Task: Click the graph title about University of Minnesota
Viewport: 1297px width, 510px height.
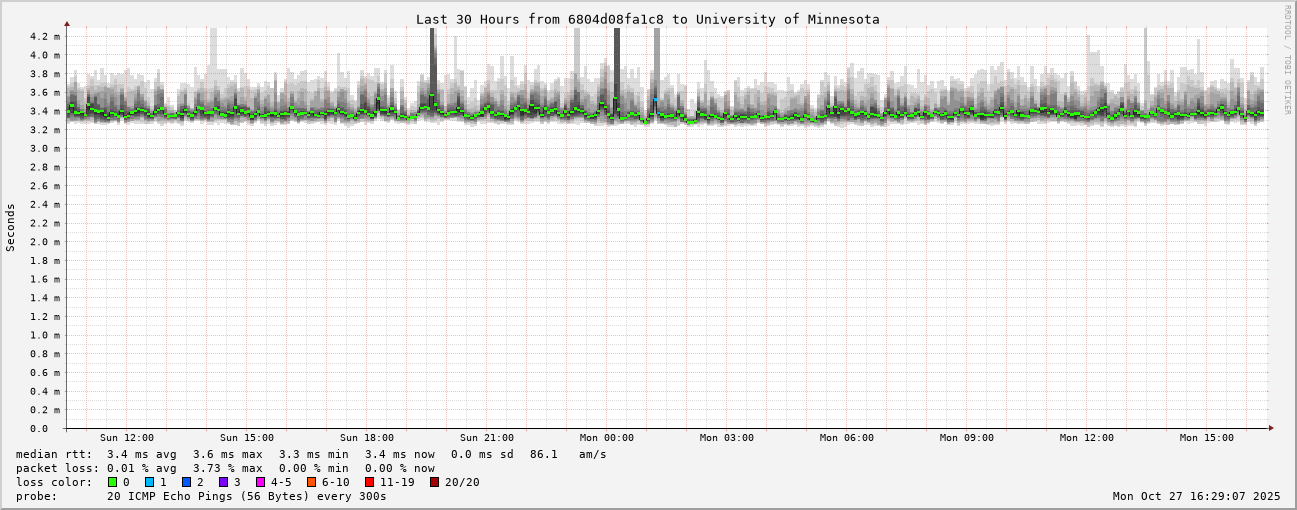Action: 647,19
